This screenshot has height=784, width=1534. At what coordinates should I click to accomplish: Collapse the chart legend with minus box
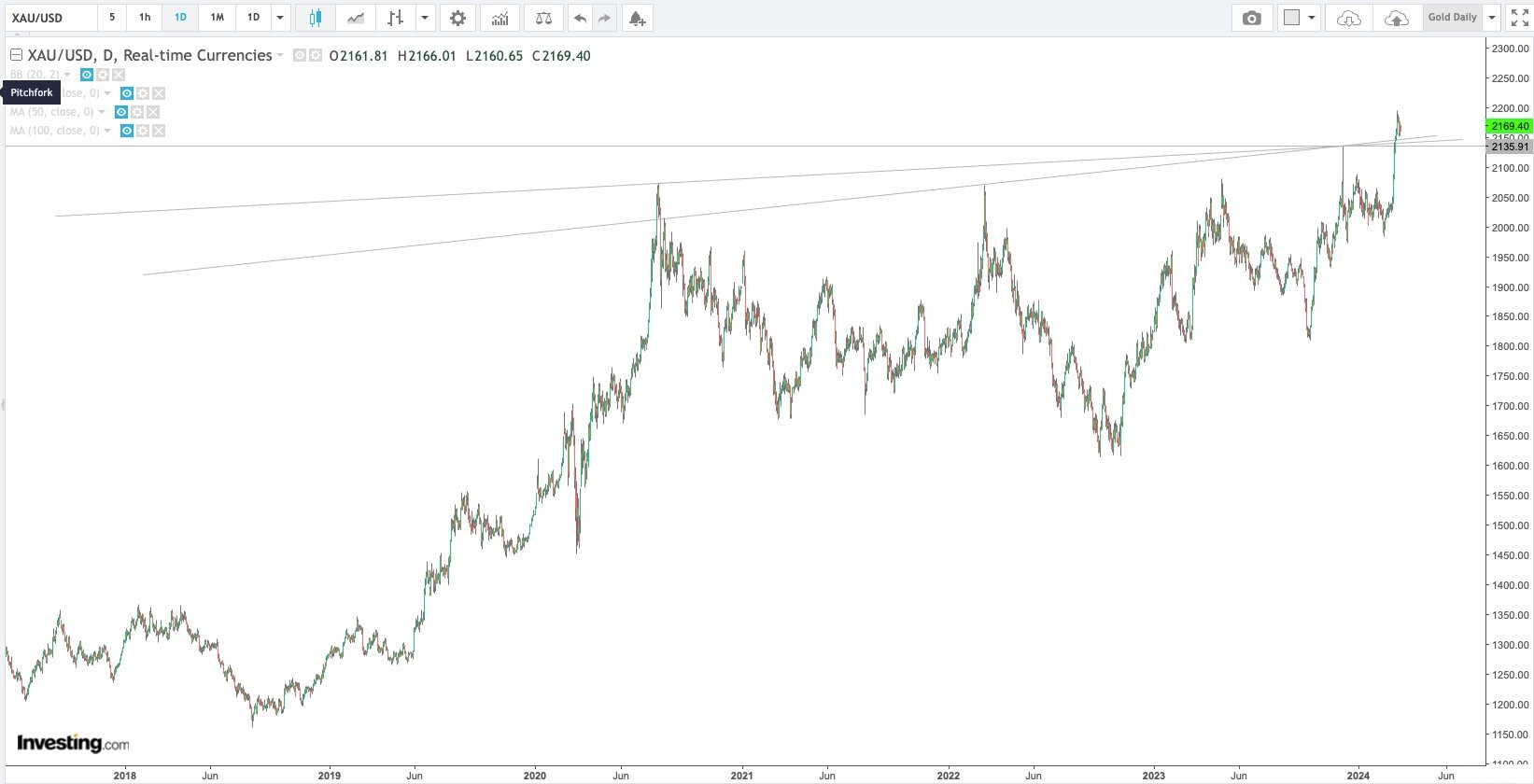pos(16,55)
